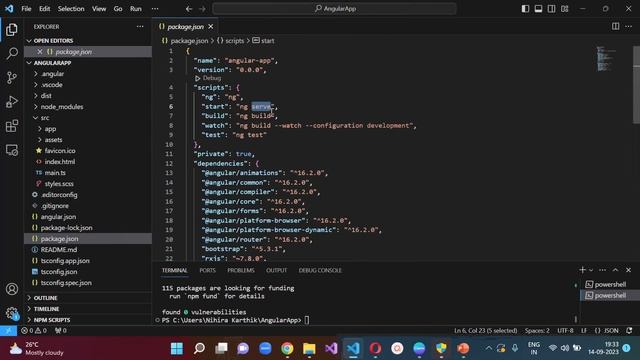
Task: Maximize the terminal panel with chevron up
Action: [x=615, y=270]
